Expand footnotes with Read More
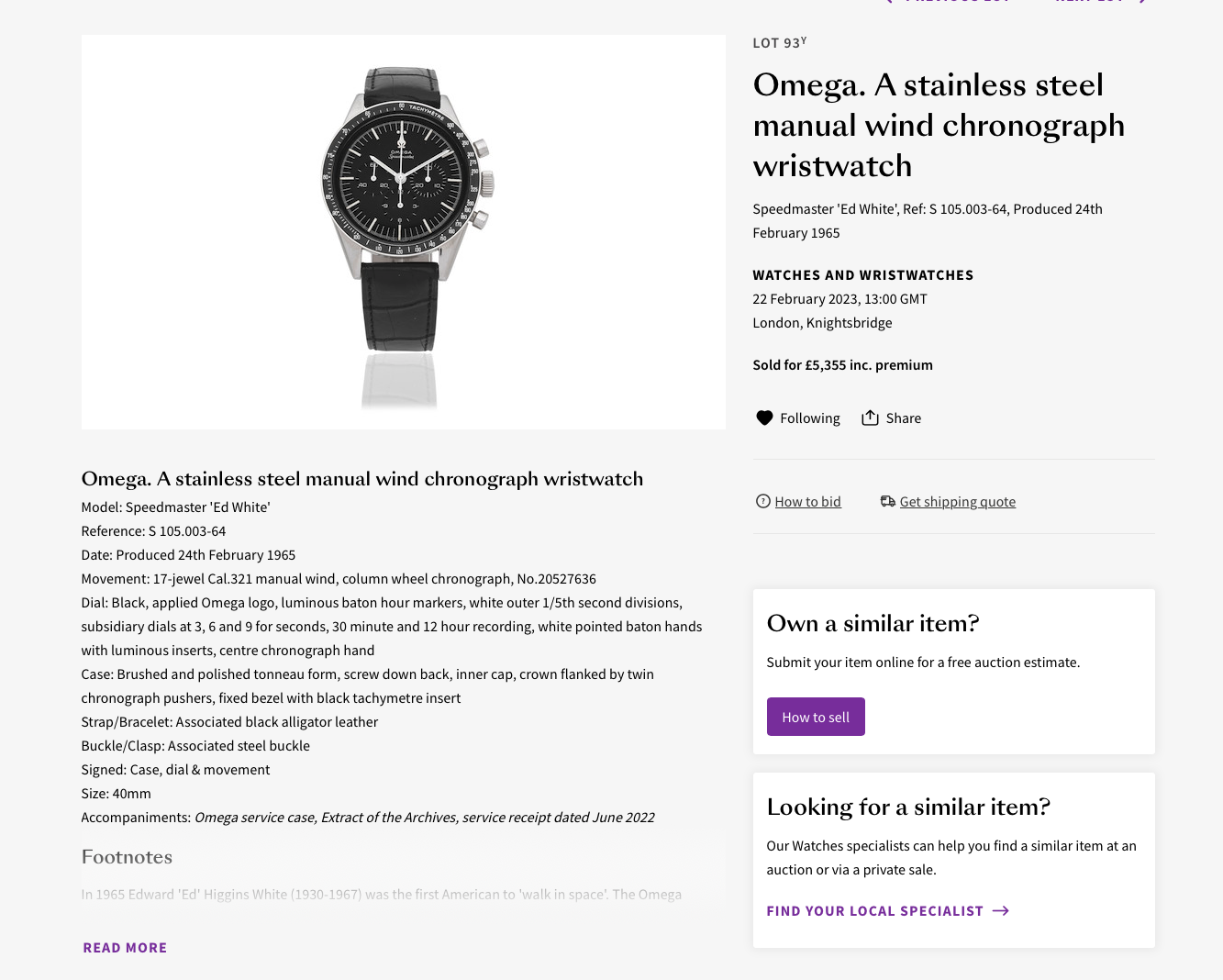Viewport: 1223px width, 980px height. pos(125,948)
